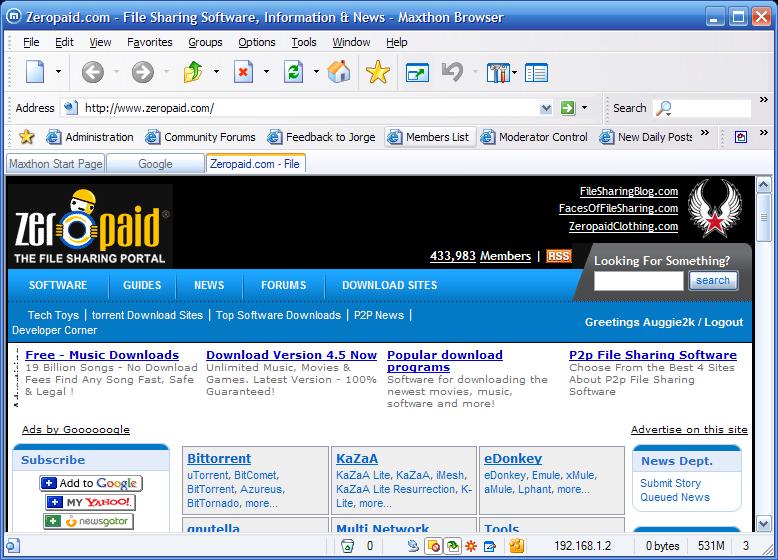778x560 pixels.
Task: Open the Favorites menu
Action: coord(149,42)
